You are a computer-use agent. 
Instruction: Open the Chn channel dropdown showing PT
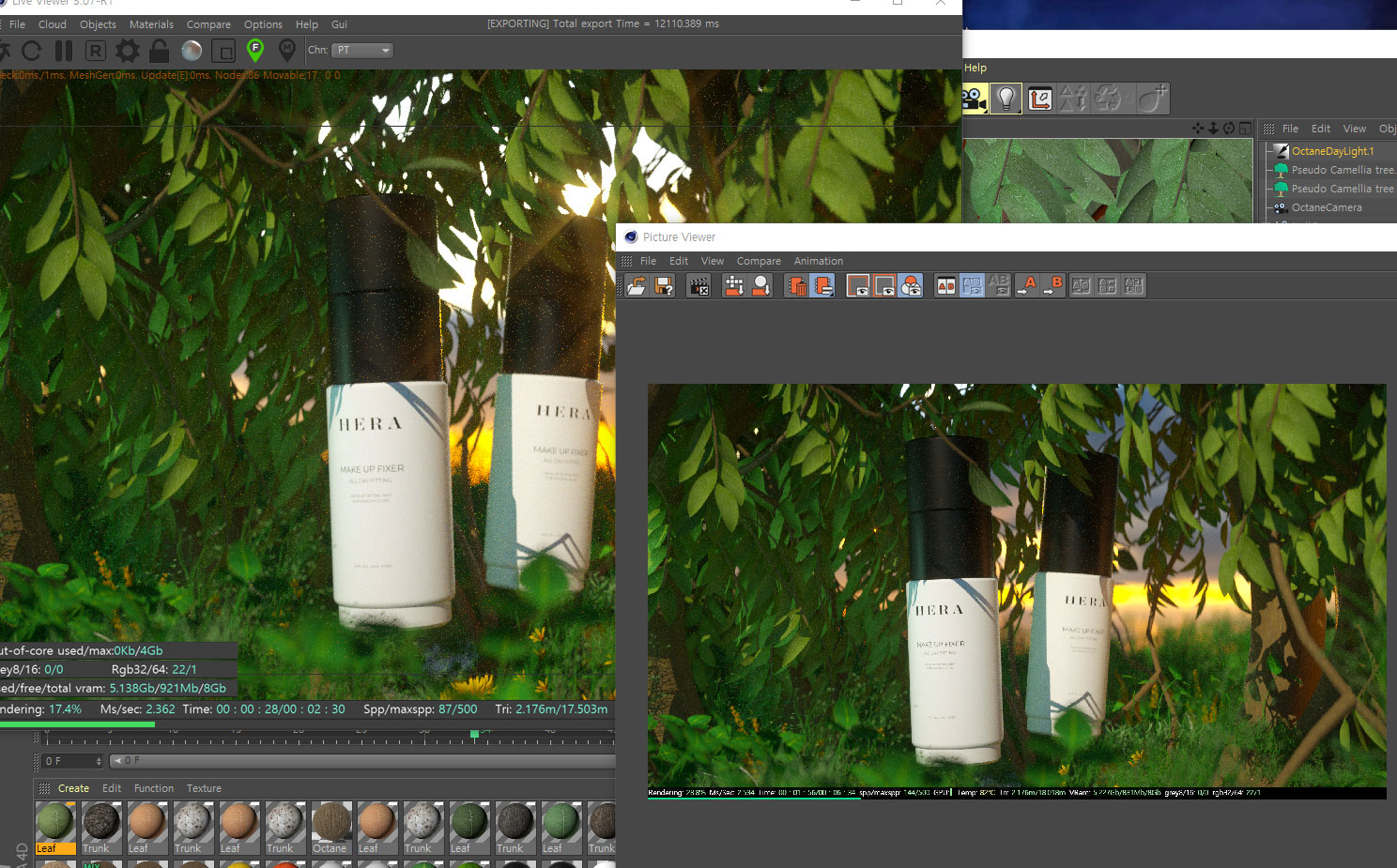click(362, 51)
